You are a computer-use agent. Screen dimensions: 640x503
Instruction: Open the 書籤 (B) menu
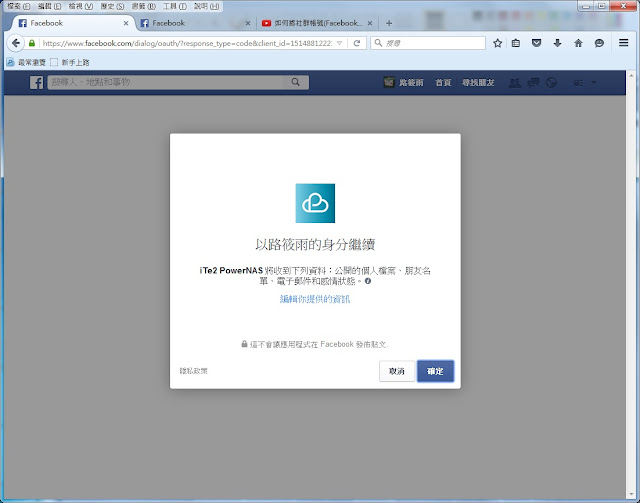click(144, 6)
